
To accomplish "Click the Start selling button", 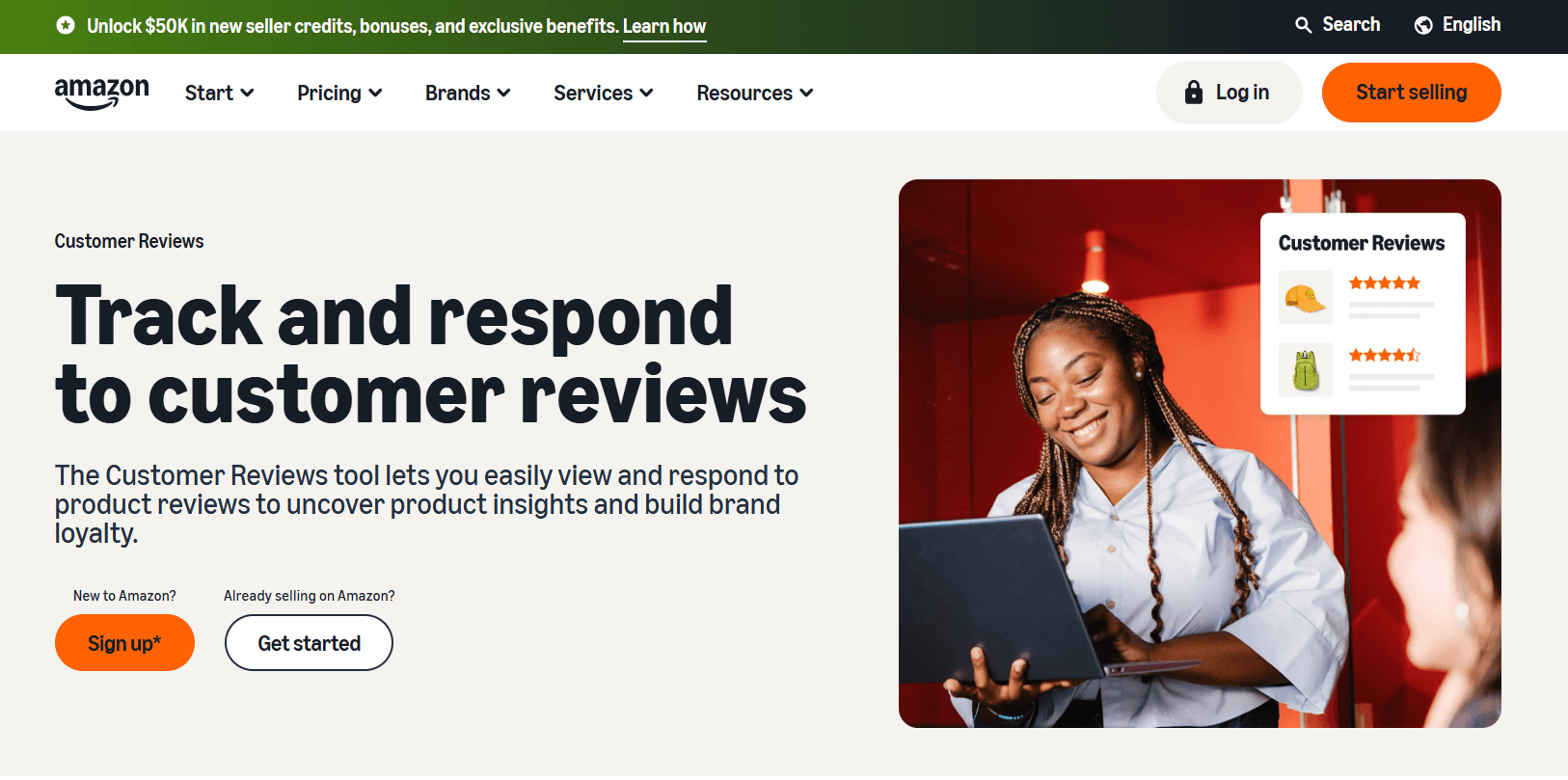I will tap(1411, 93).
